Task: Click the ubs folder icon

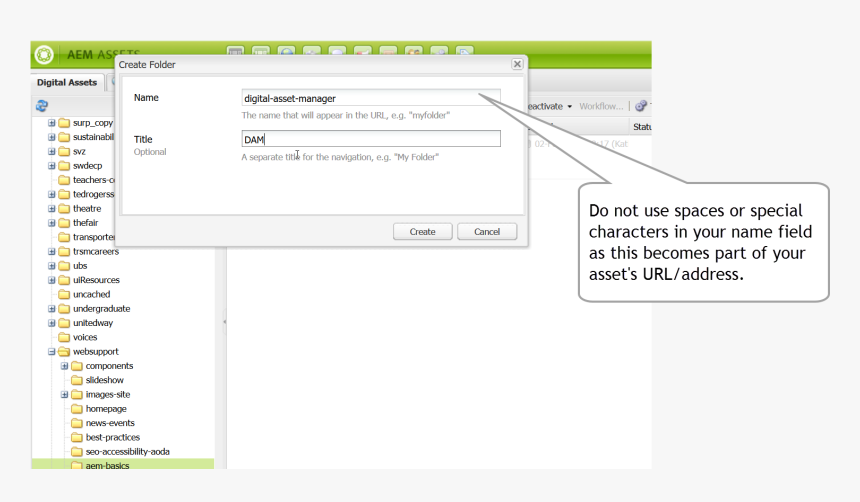Action: [64, 266]
